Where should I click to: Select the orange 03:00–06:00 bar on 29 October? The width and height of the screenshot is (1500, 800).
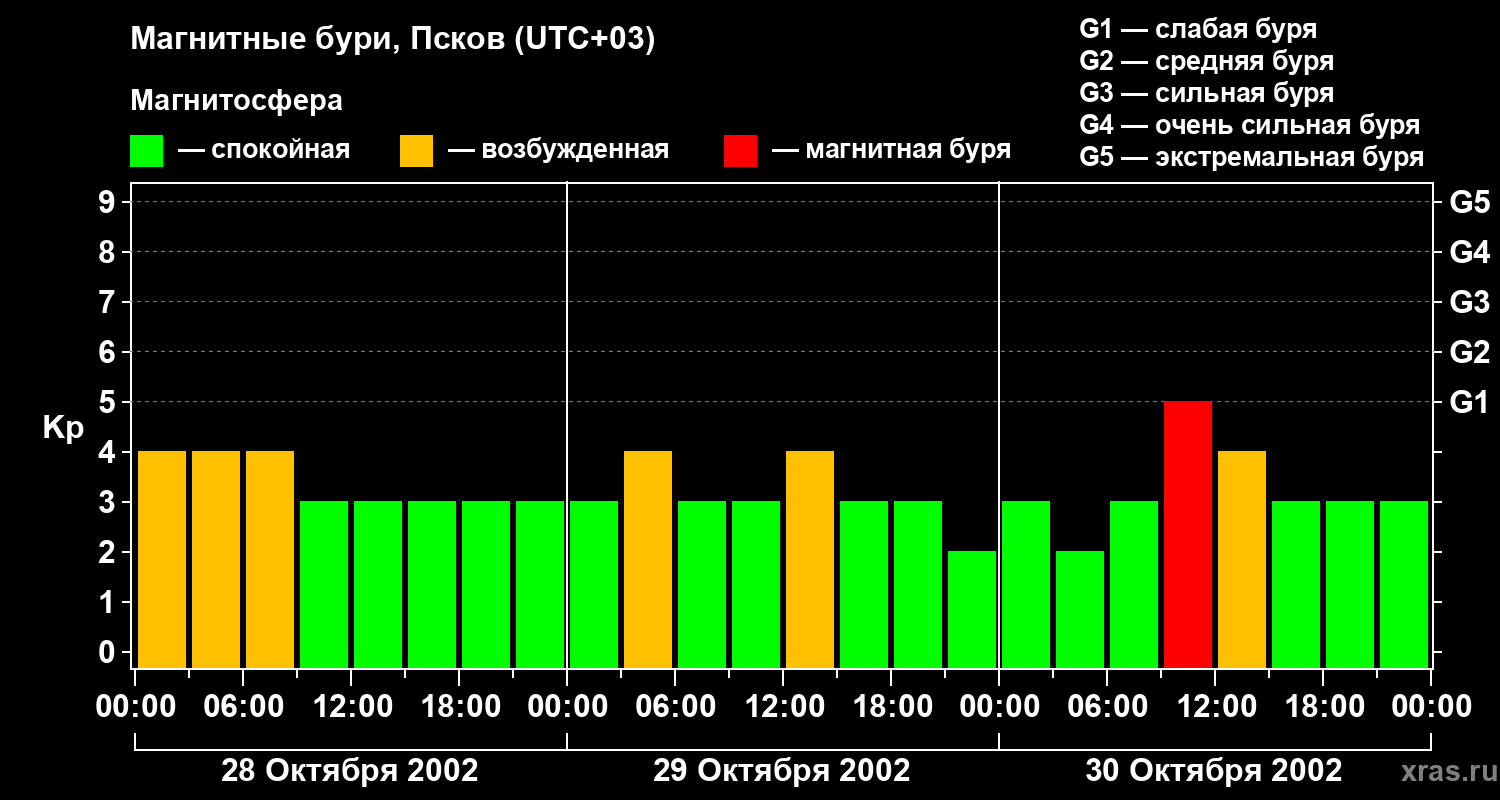648,560
